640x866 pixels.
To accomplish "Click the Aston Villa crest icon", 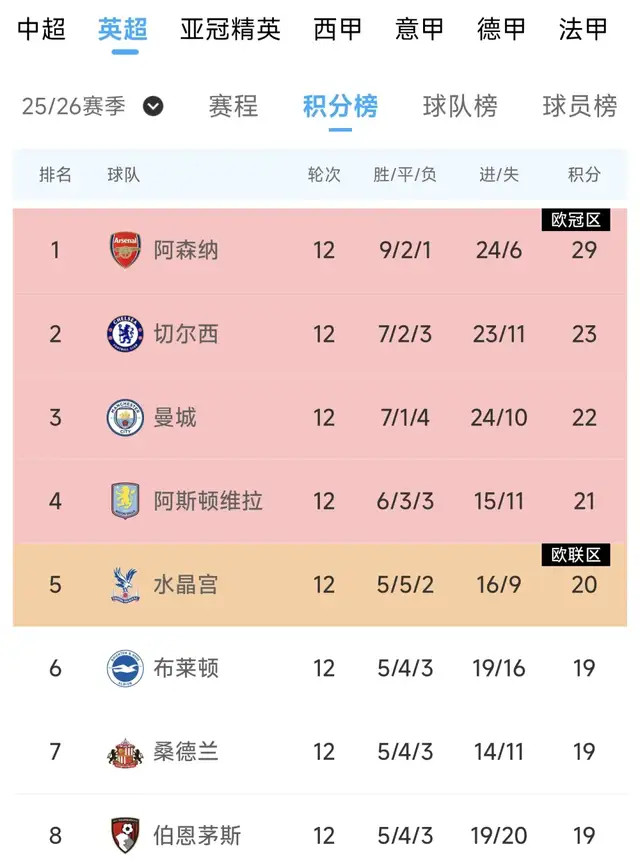I will 126,500.
